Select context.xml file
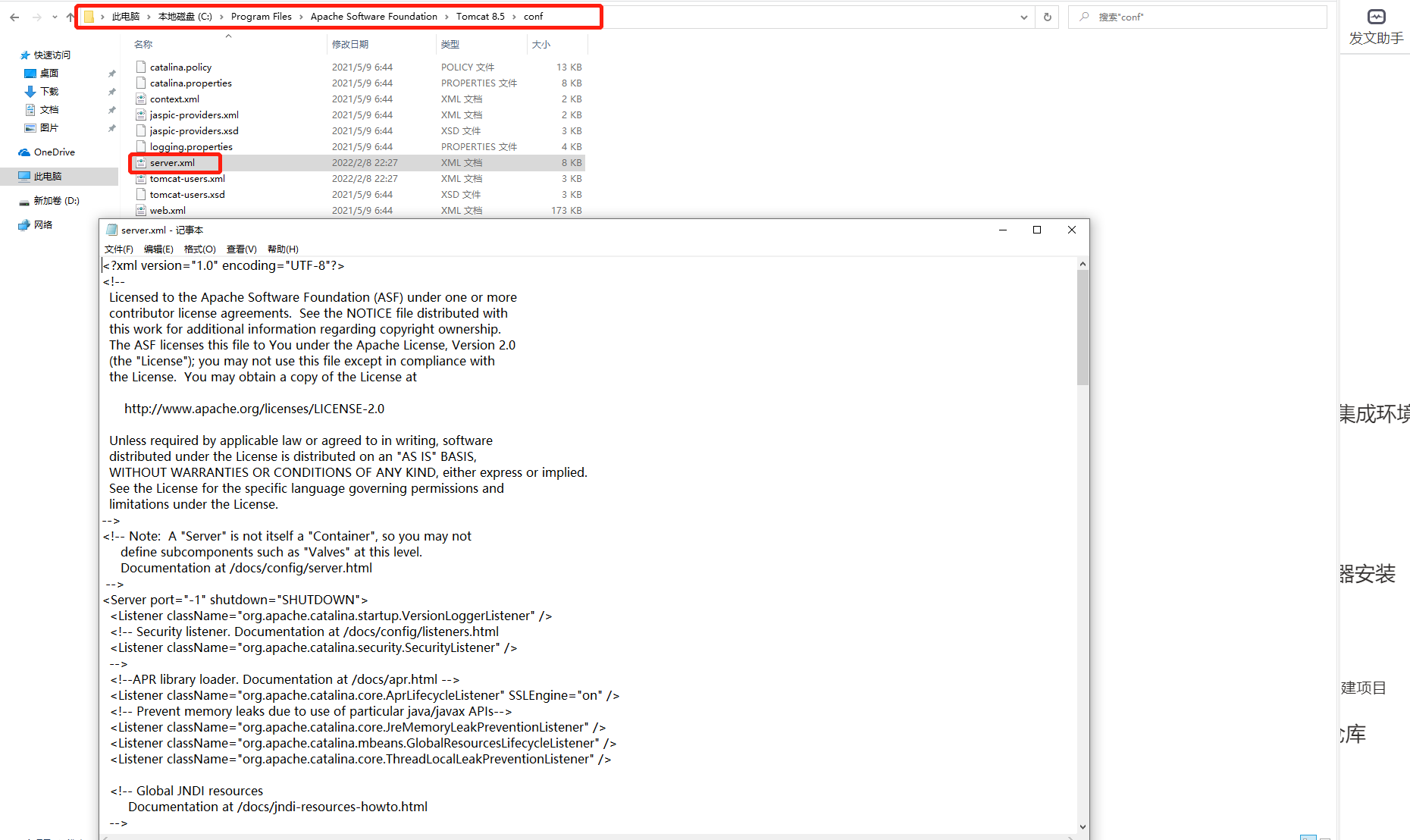The width and height of the screenshot is (1410, 840). coord(174,99)
